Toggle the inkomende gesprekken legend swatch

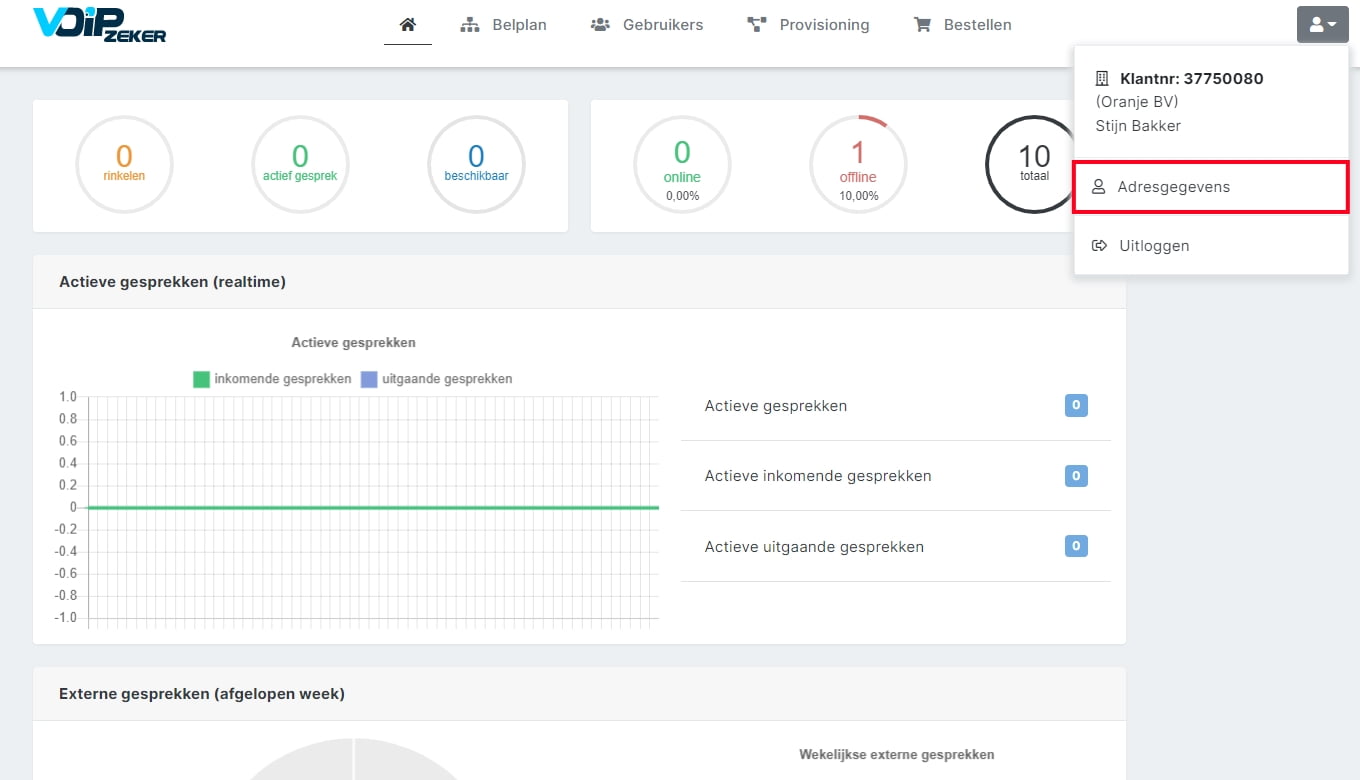tap(201, 379)
